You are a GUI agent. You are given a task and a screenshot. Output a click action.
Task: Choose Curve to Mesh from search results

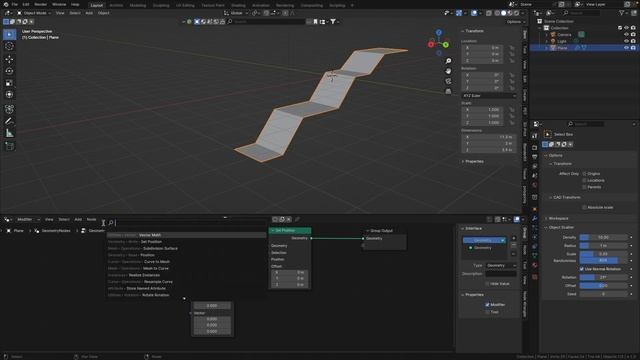click(x=187, y=262)
